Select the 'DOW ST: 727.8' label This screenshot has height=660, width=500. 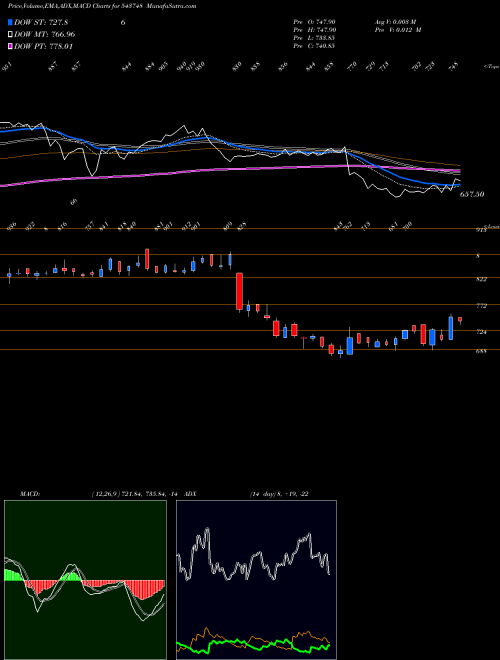click(41, 22)
